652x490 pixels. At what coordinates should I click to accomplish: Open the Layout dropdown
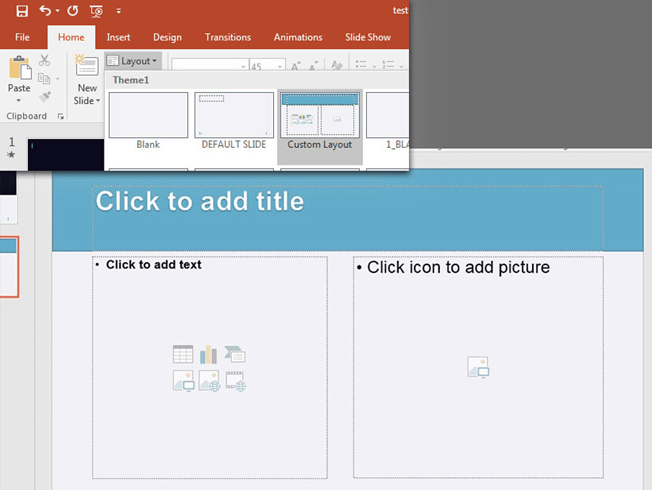tap(132, 61)
